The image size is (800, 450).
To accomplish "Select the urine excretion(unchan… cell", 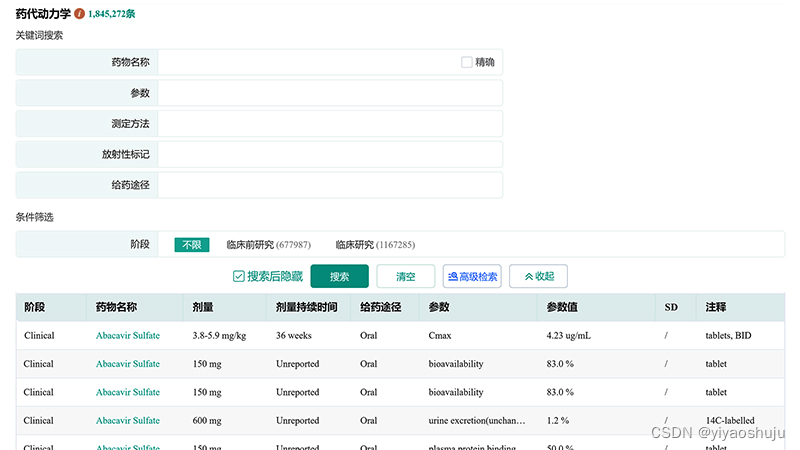I will 477,421.
